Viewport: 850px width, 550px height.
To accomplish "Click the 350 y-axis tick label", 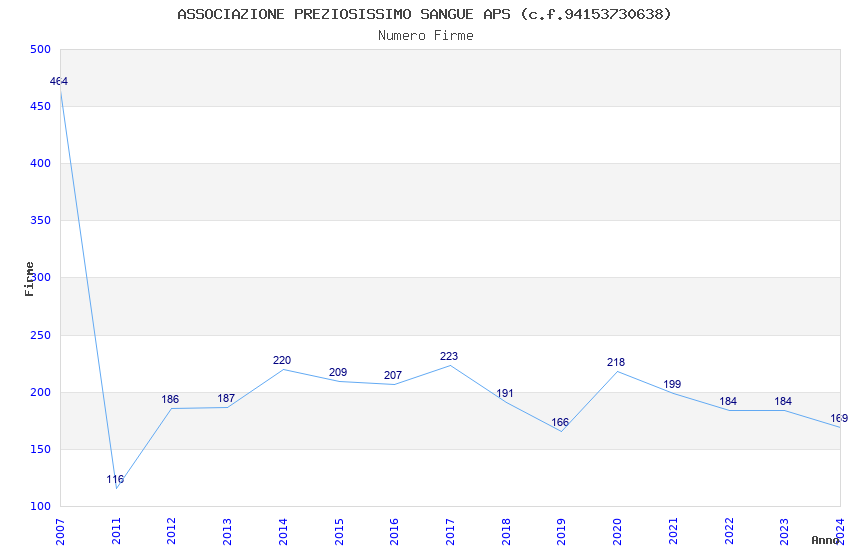I will click(40, 220).
